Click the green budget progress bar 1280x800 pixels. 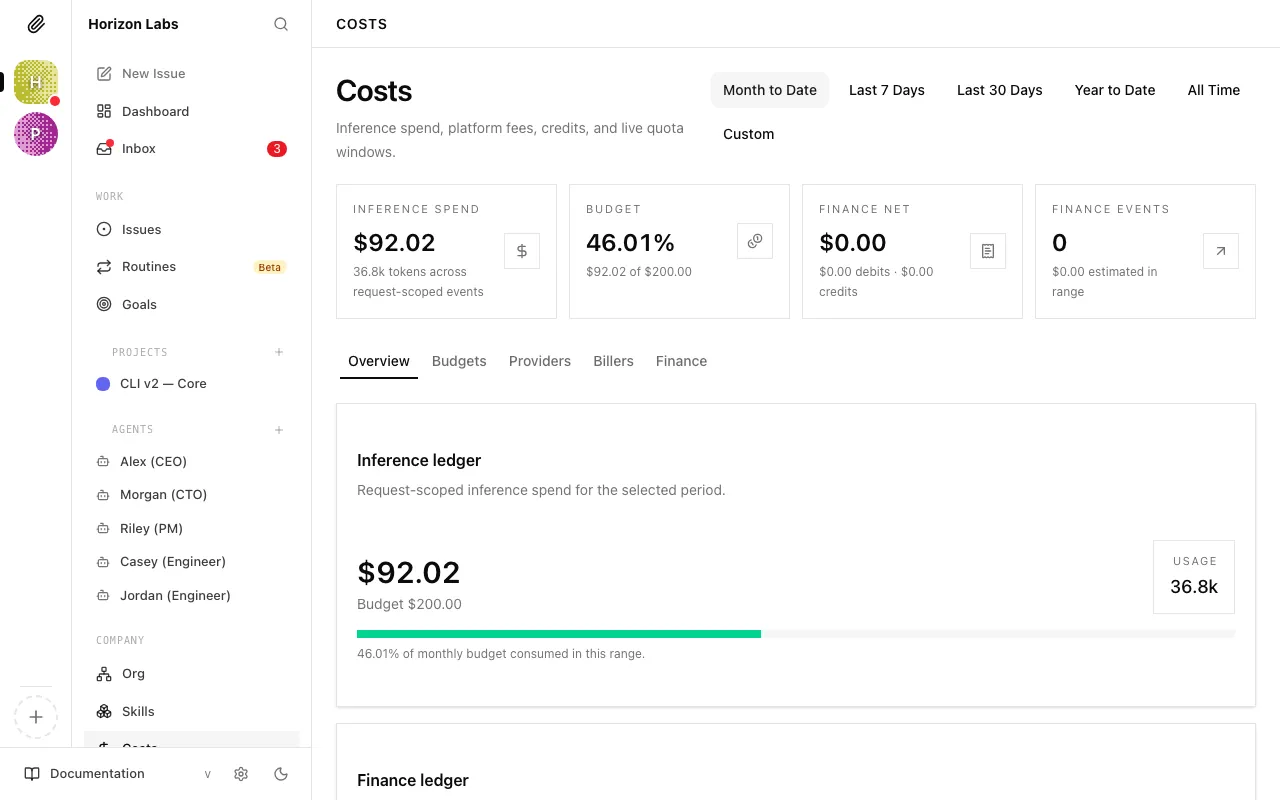[559, 634]
